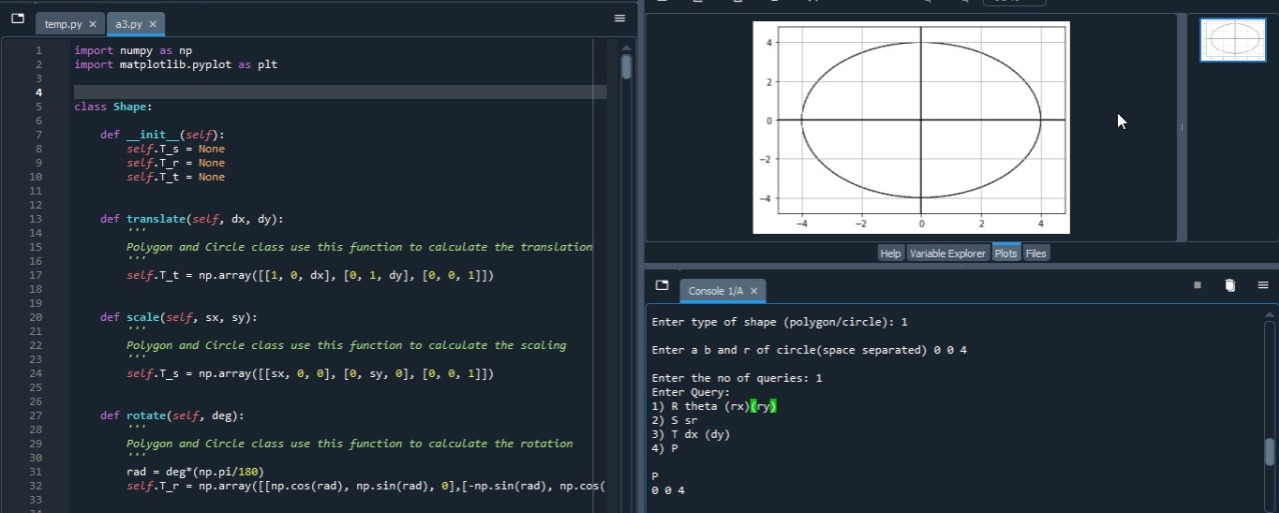The height and width of the screenshot is (513, 1279).
Task: Click the rotation docstring comment line
Action: pos(350,442)
